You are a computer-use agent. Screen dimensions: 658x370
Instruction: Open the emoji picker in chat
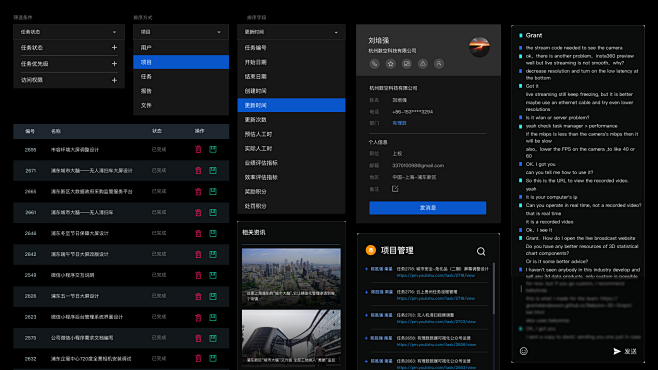click(524, 351)
